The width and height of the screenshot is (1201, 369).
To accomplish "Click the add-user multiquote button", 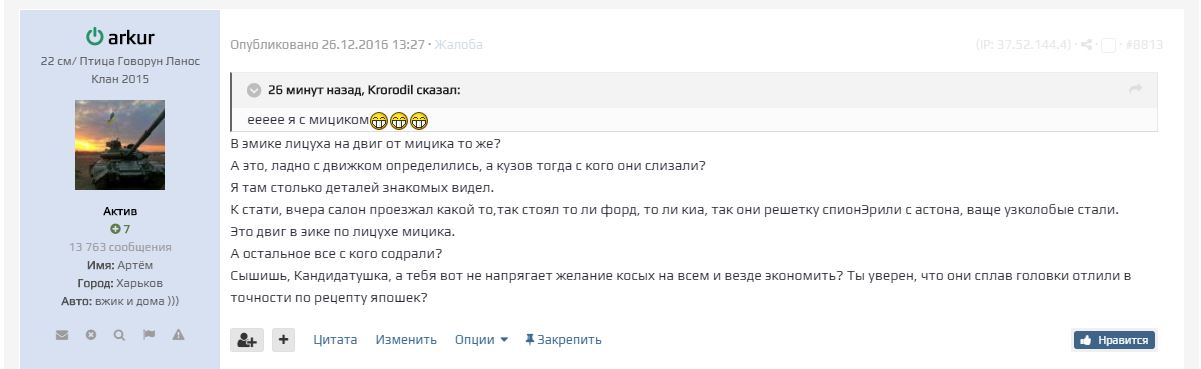I will coord(247,340).
